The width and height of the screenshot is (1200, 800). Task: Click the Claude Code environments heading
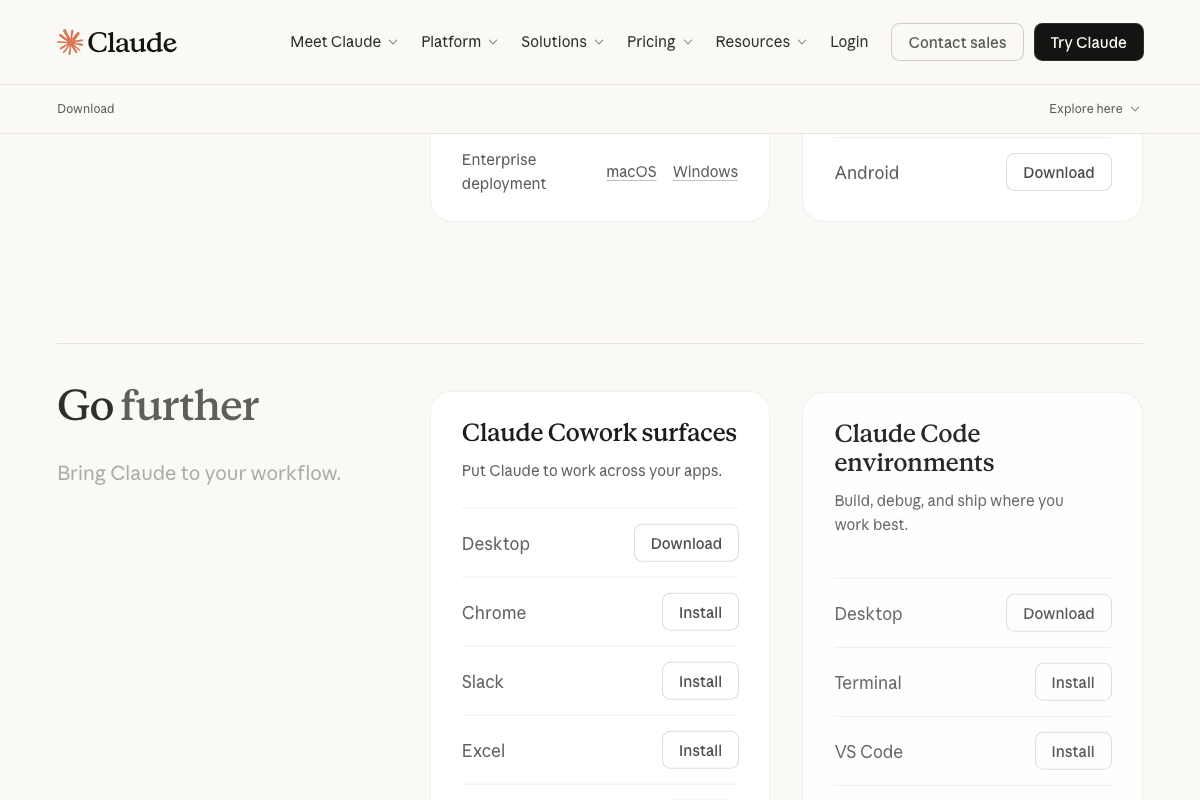tap(914, 448)
